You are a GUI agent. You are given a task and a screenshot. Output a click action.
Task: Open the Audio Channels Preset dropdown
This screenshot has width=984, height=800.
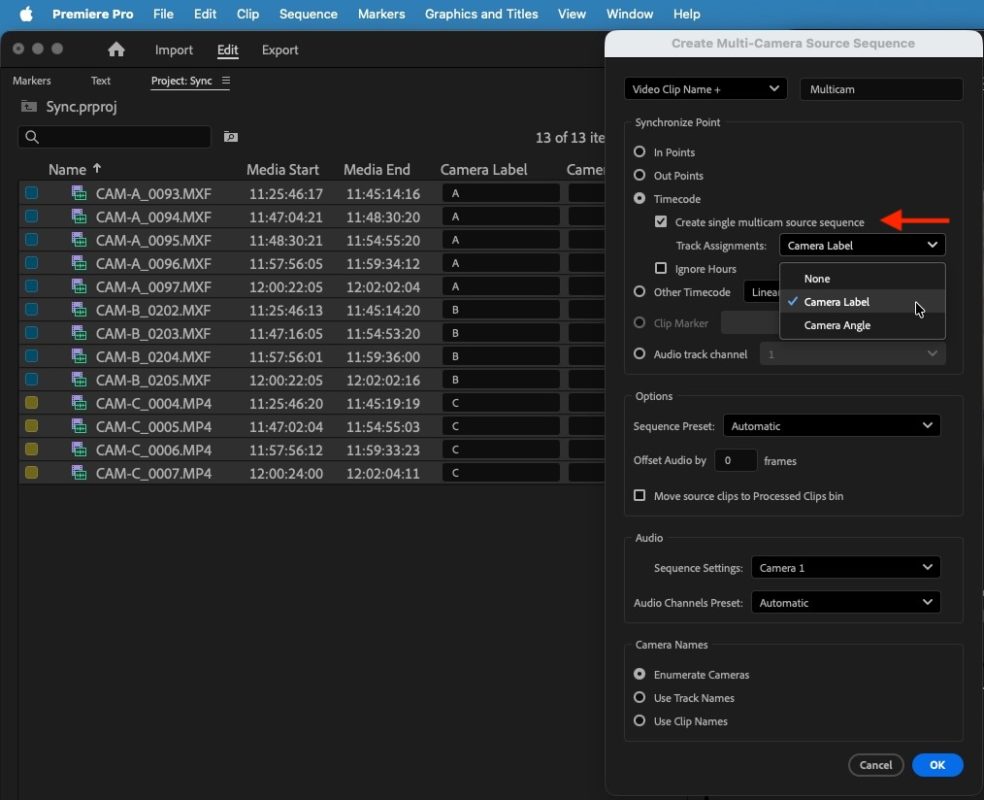pos(845,603)
